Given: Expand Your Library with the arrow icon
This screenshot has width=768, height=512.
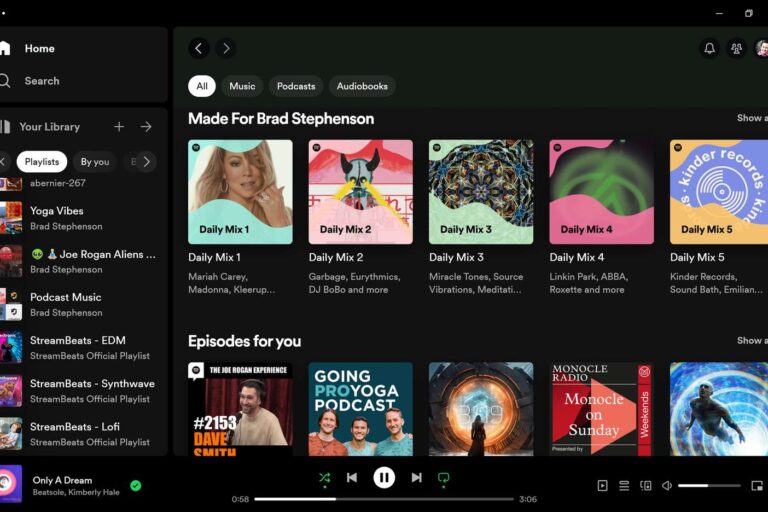Looking at the screenshot, I should click(146, 127).
